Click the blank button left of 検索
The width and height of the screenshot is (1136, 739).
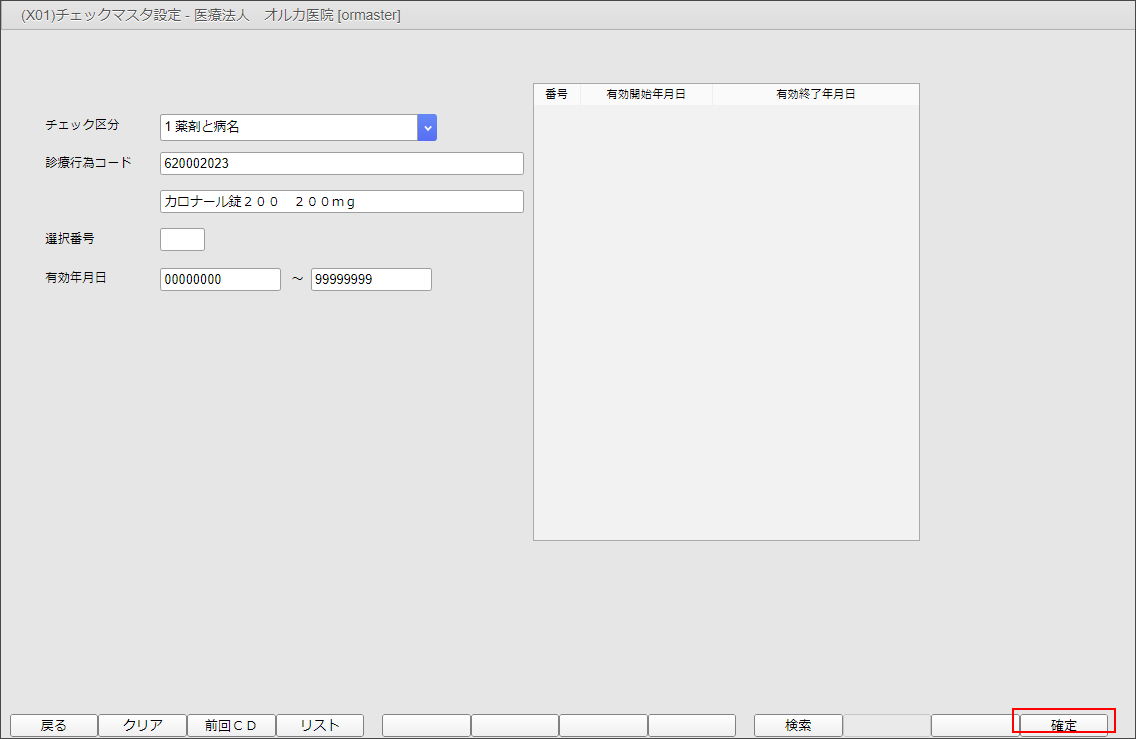pyautogui.click(x=692, y=725)
